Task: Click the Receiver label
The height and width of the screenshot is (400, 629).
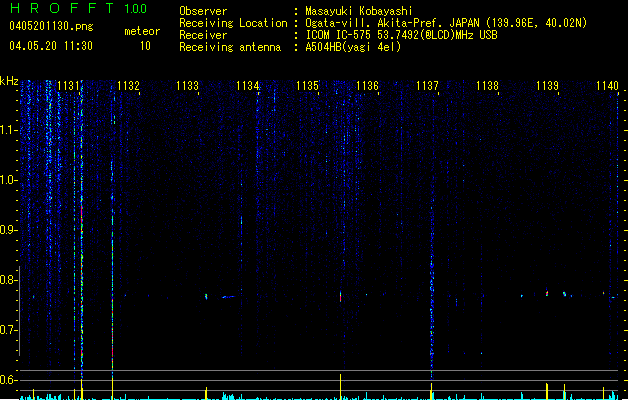Action: click(x=203, y=35)
